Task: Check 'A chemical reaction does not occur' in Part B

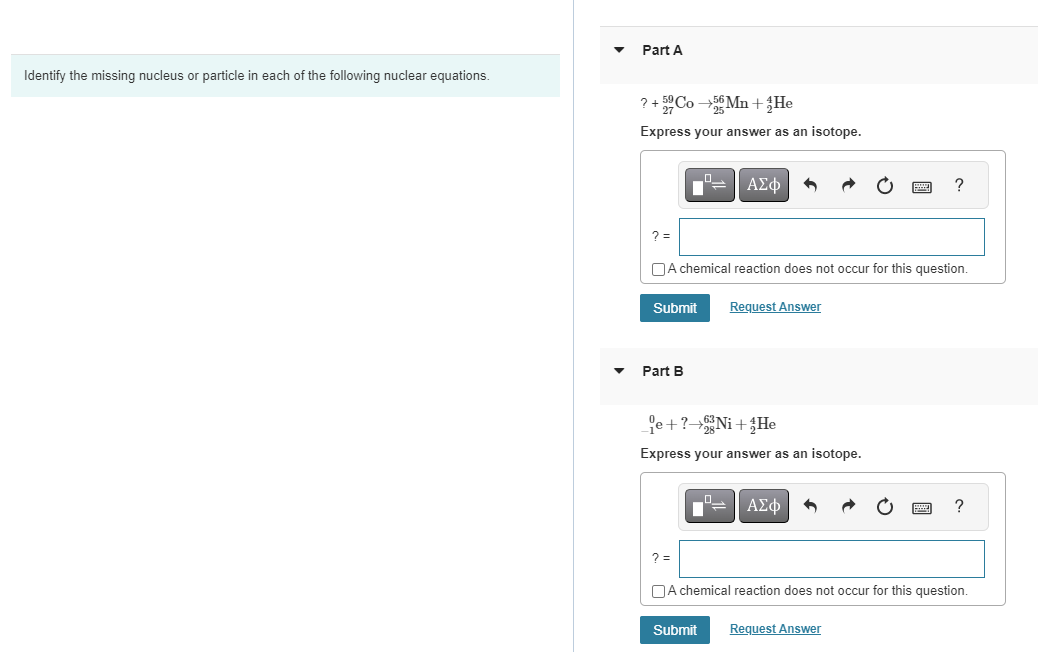Action: click(657, 590)
